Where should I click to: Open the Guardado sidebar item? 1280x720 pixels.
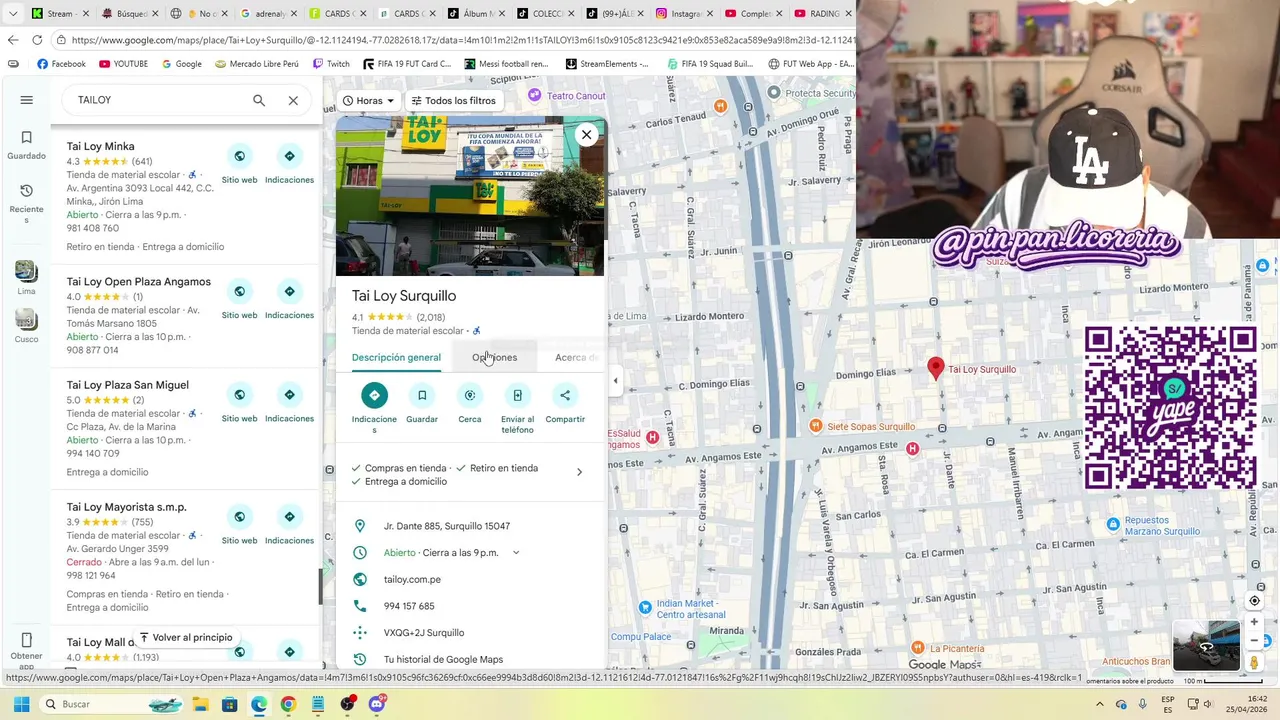[x=27, y=146]
